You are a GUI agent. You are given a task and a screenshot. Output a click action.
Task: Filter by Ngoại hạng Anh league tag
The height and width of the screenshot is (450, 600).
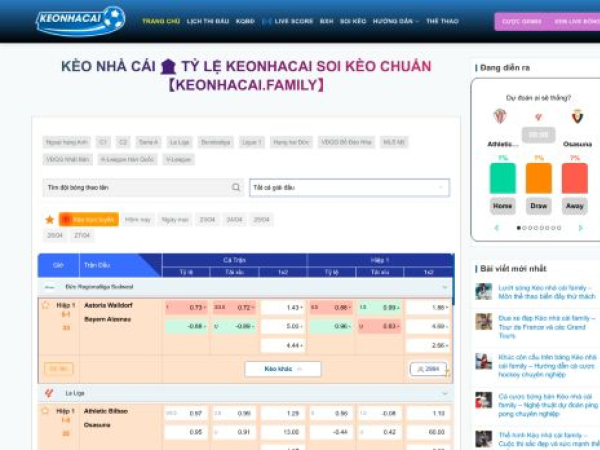coord(67,142)
